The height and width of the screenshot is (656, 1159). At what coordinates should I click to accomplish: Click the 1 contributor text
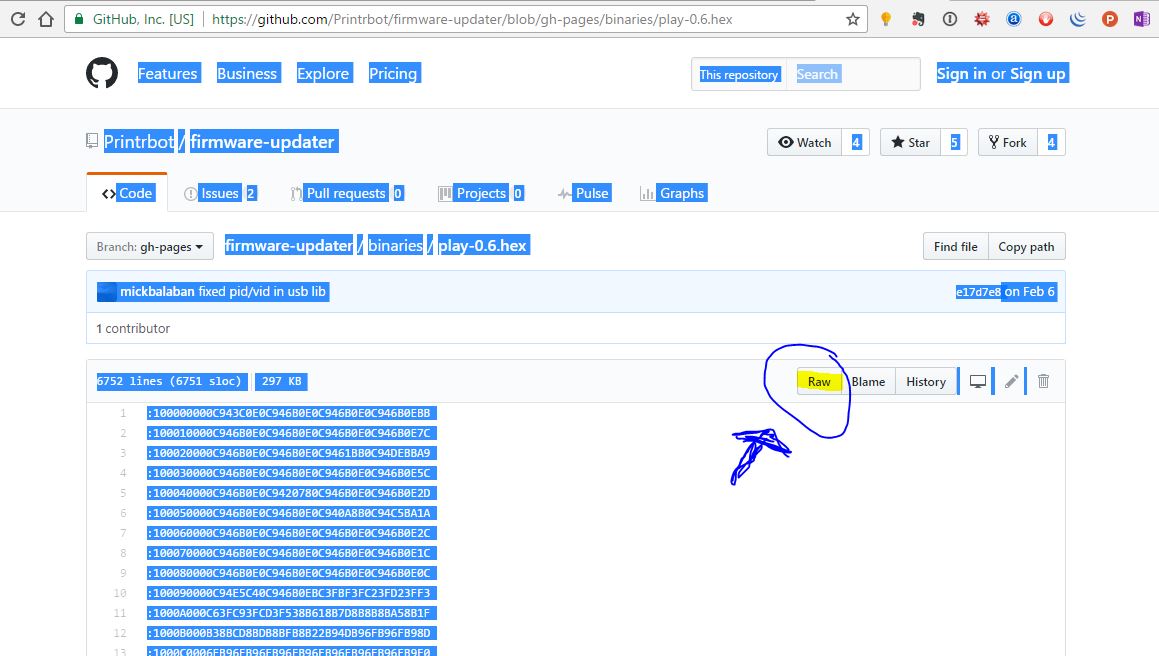133,328
